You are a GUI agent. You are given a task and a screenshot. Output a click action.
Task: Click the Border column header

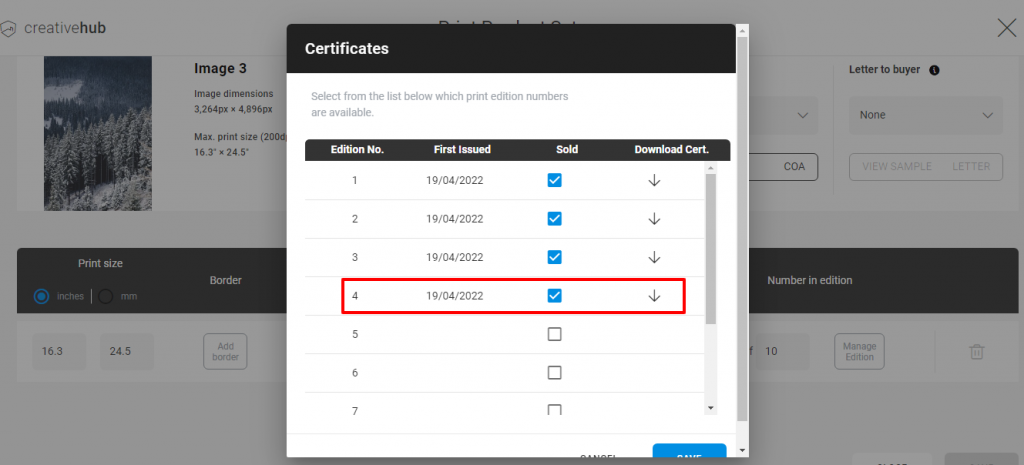tap(225, 280)
